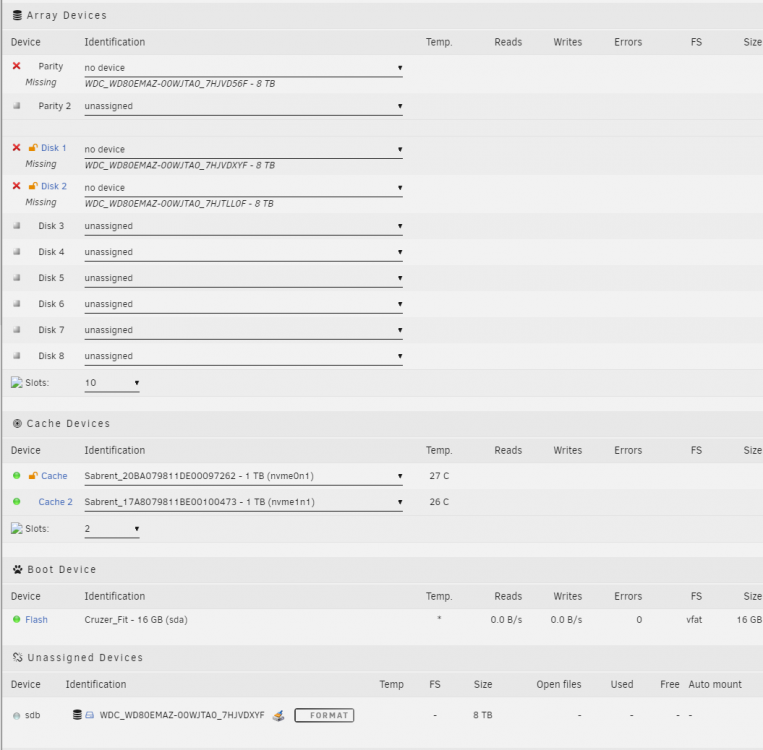Open the Cache device link
The height and width of the screenshot is (750, 763).
pyautogui.click(x=54, y=476)
